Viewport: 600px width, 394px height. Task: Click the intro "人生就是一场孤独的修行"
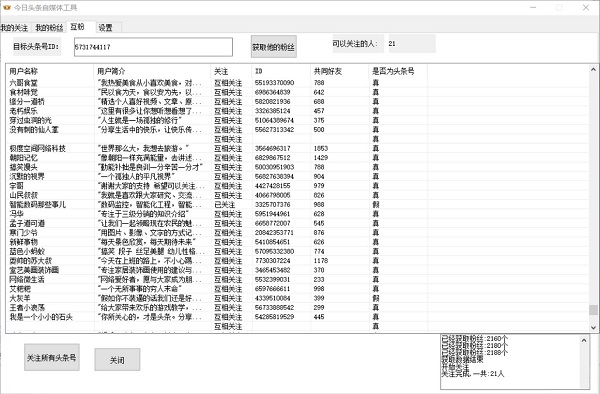point(140,120)
